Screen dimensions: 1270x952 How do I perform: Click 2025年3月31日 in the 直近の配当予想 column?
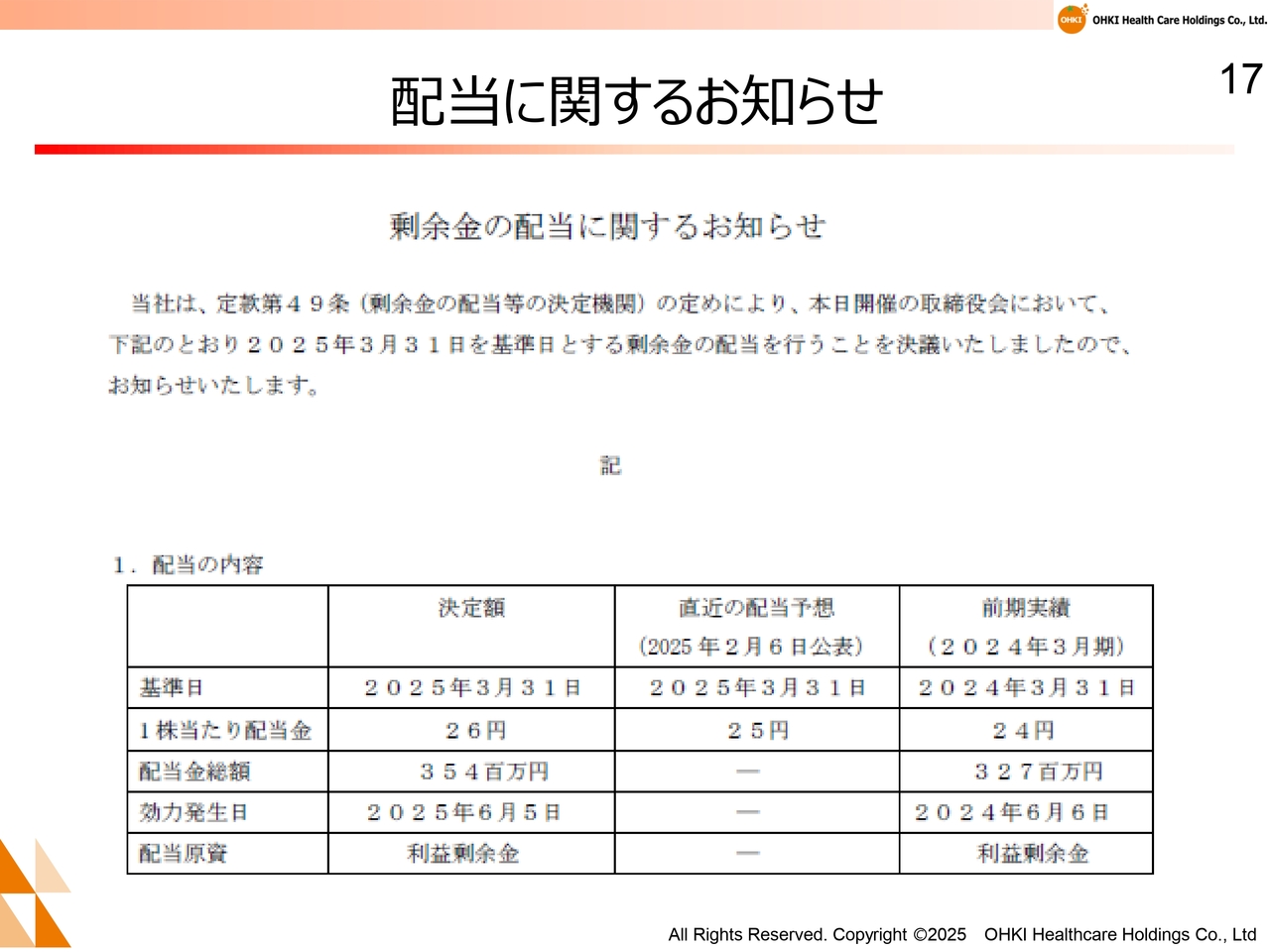758,687
